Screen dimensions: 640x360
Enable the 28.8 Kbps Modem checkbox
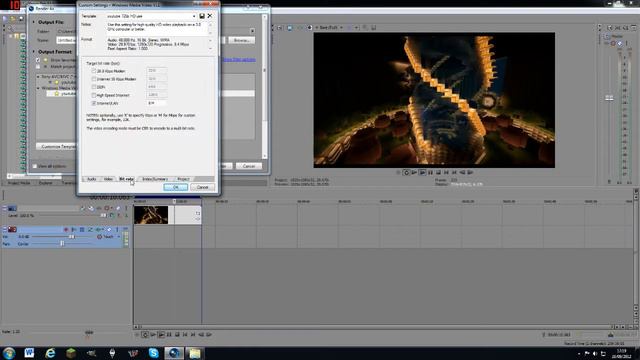(94, 71)
